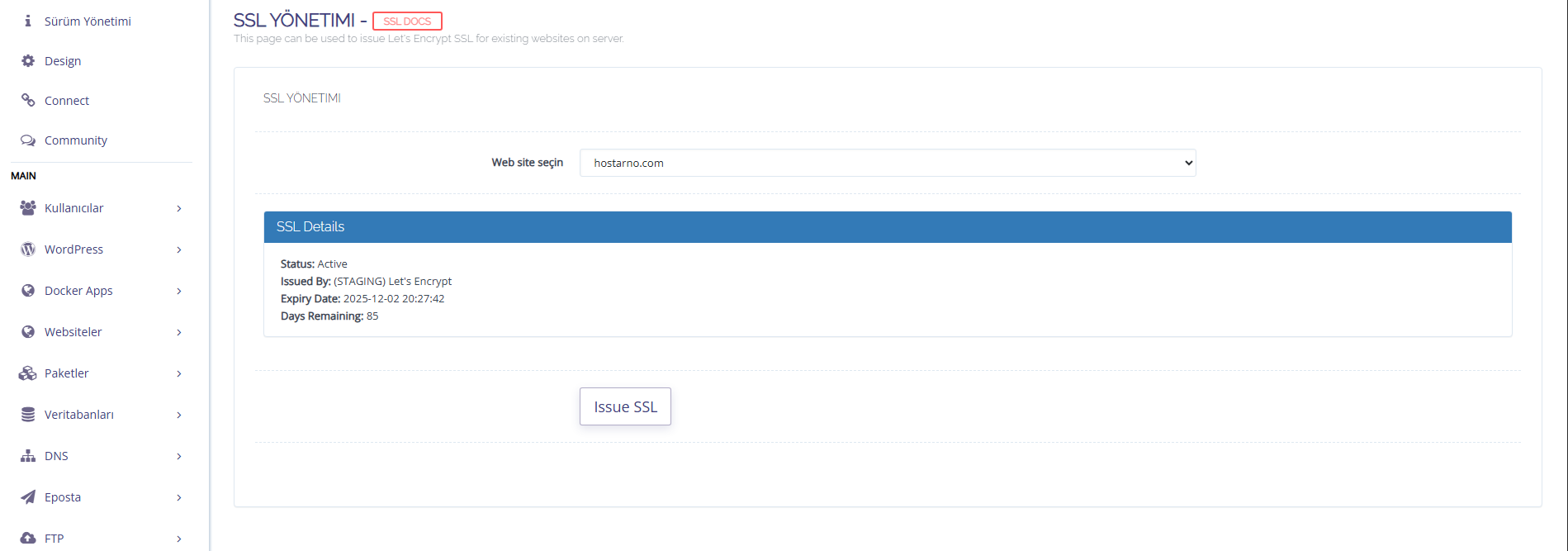This screenshot has height=551, width=1568.
Task: Expand the FTP chevron
Action: [x=179, y=539]
